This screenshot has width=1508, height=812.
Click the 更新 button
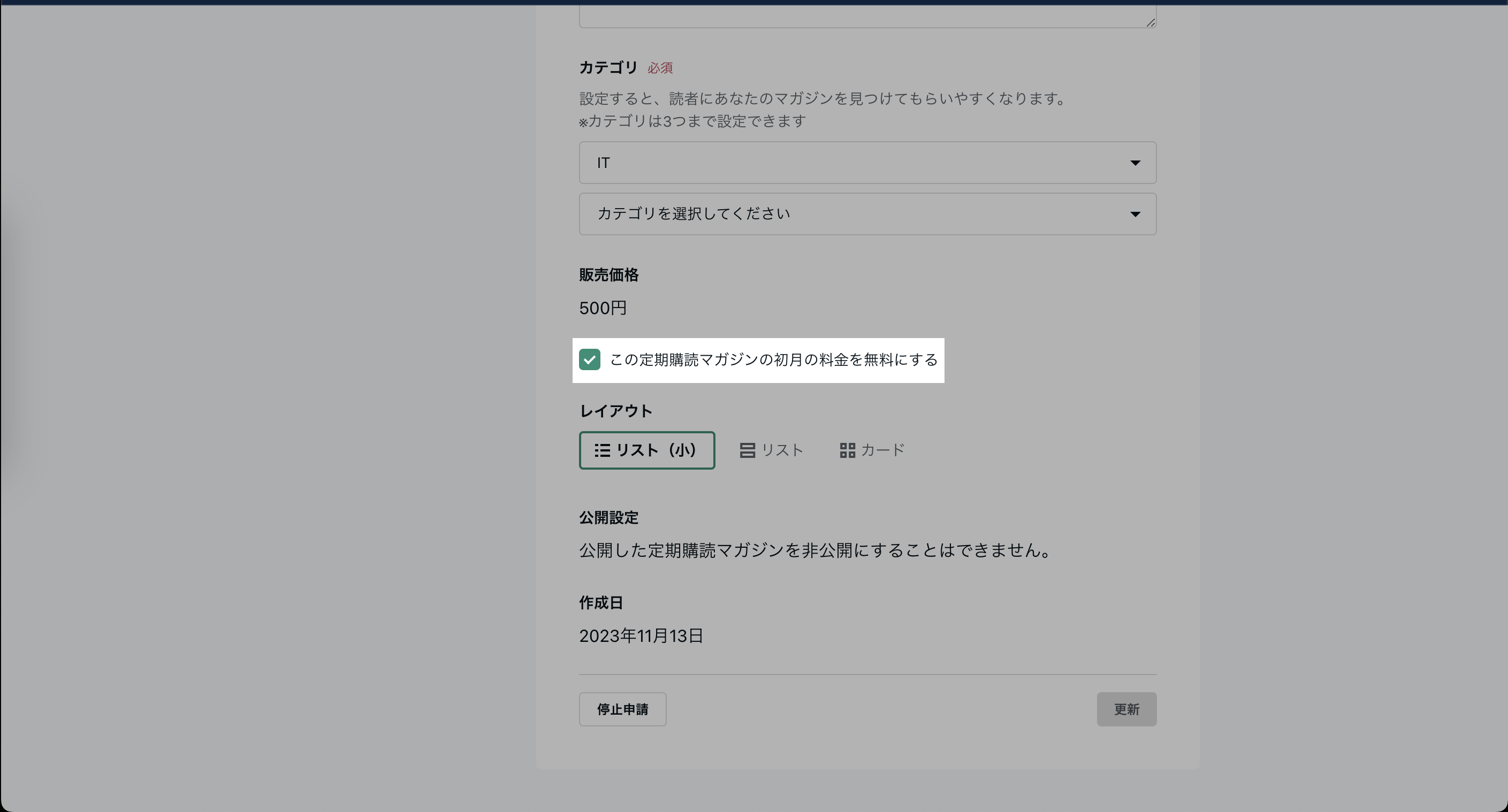point(1126,710)
